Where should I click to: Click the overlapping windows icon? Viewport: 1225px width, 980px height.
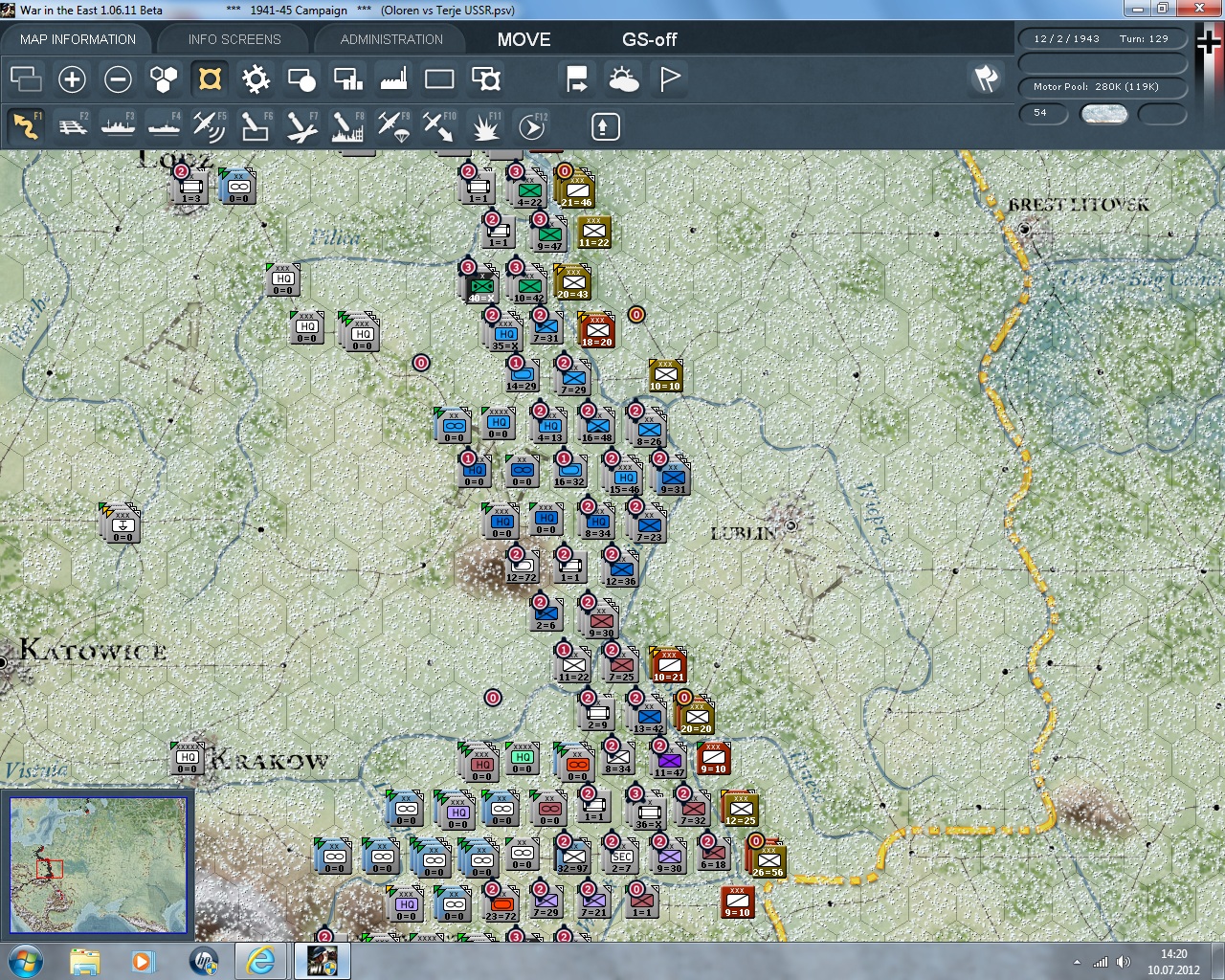(x=26, y=79)
